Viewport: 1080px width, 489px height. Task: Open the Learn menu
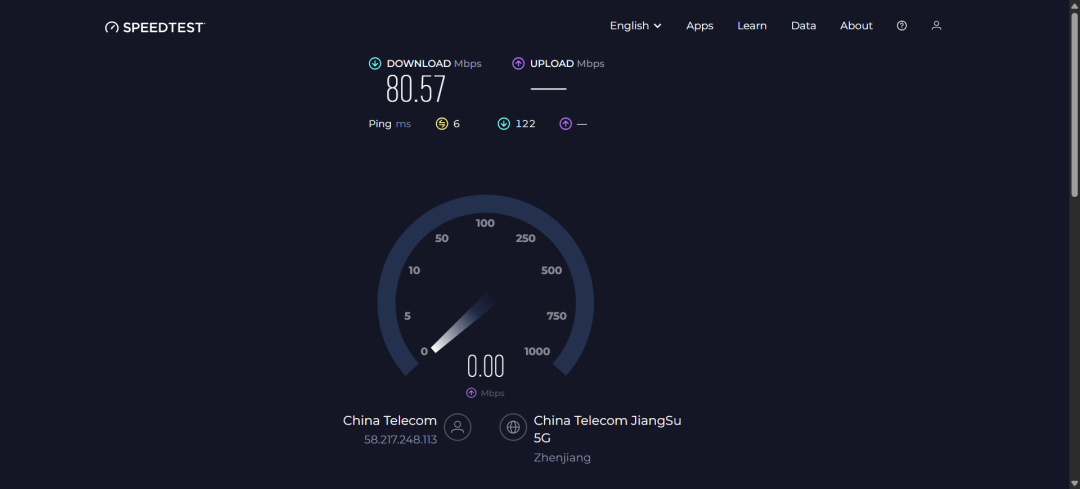[752, 25]
